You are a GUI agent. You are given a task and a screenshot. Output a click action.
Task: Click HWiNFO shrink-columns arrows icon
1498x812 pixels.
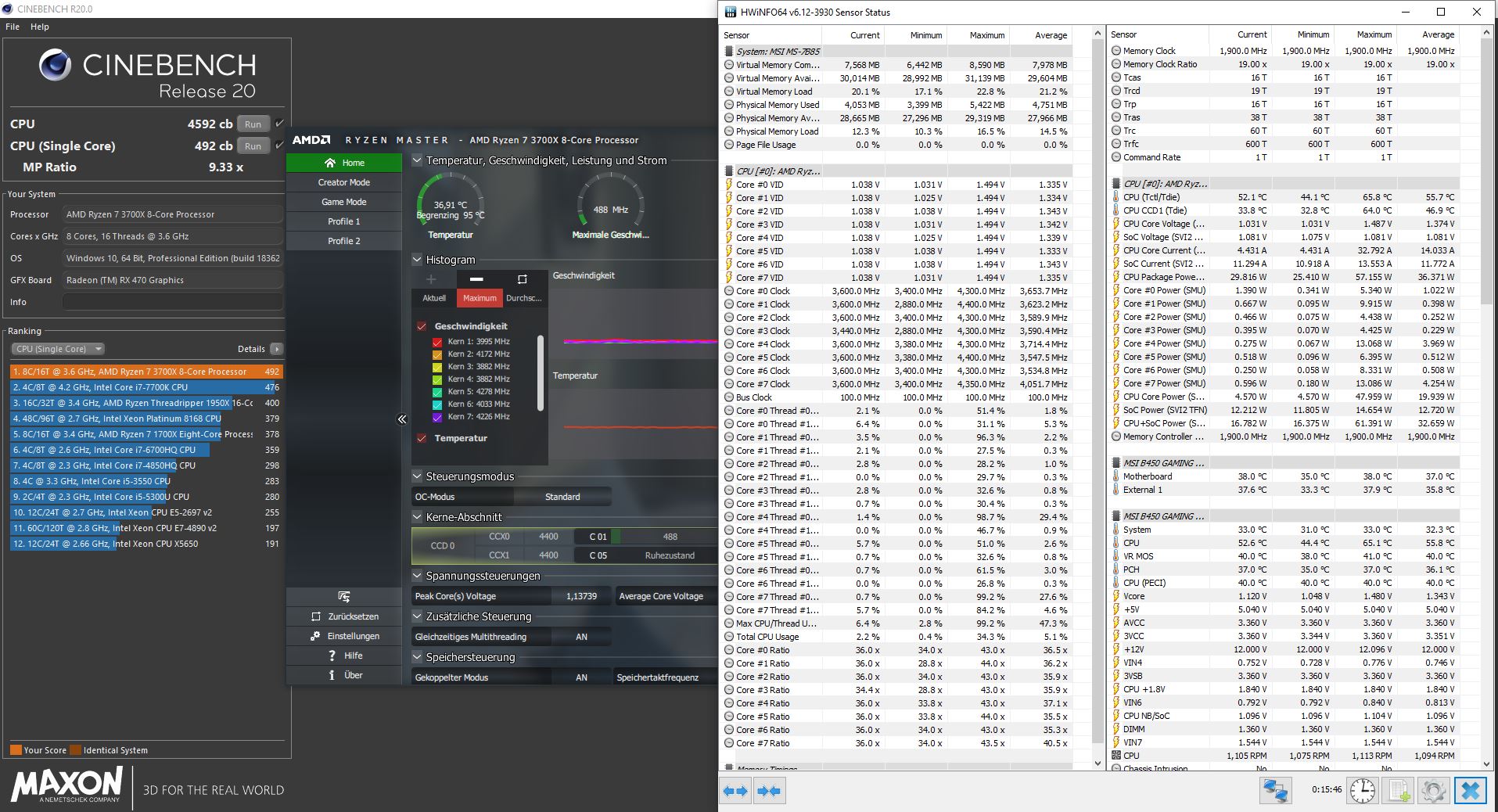pyautogui.click(x=768, y=791)
